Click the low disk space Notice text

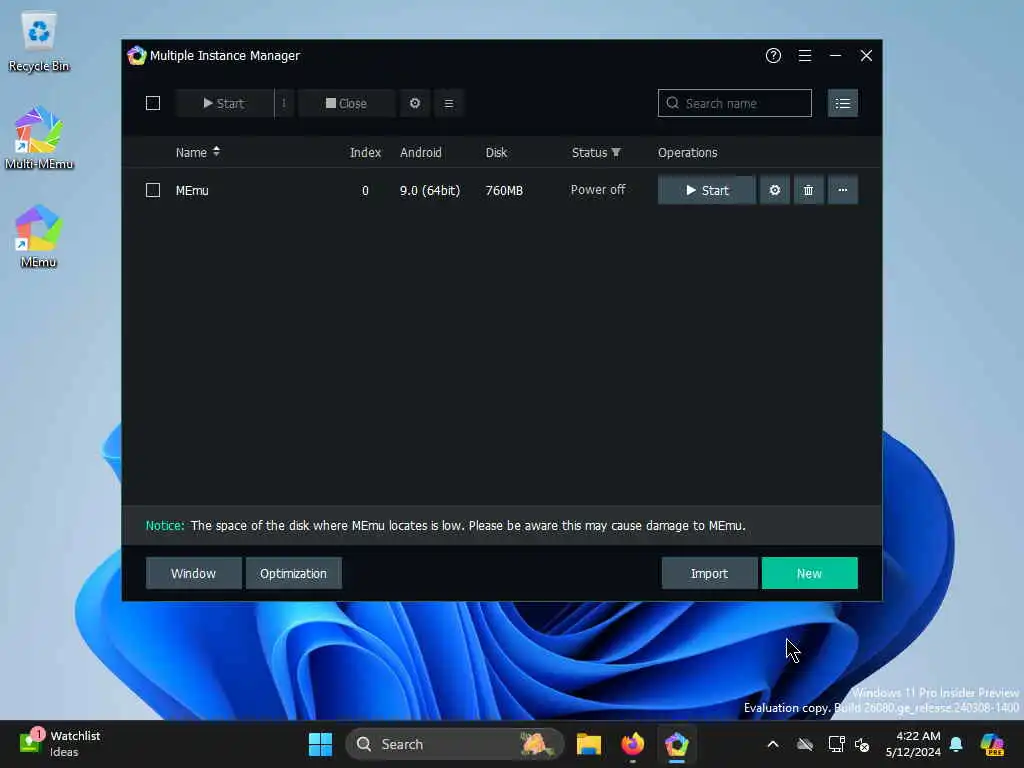445,526
